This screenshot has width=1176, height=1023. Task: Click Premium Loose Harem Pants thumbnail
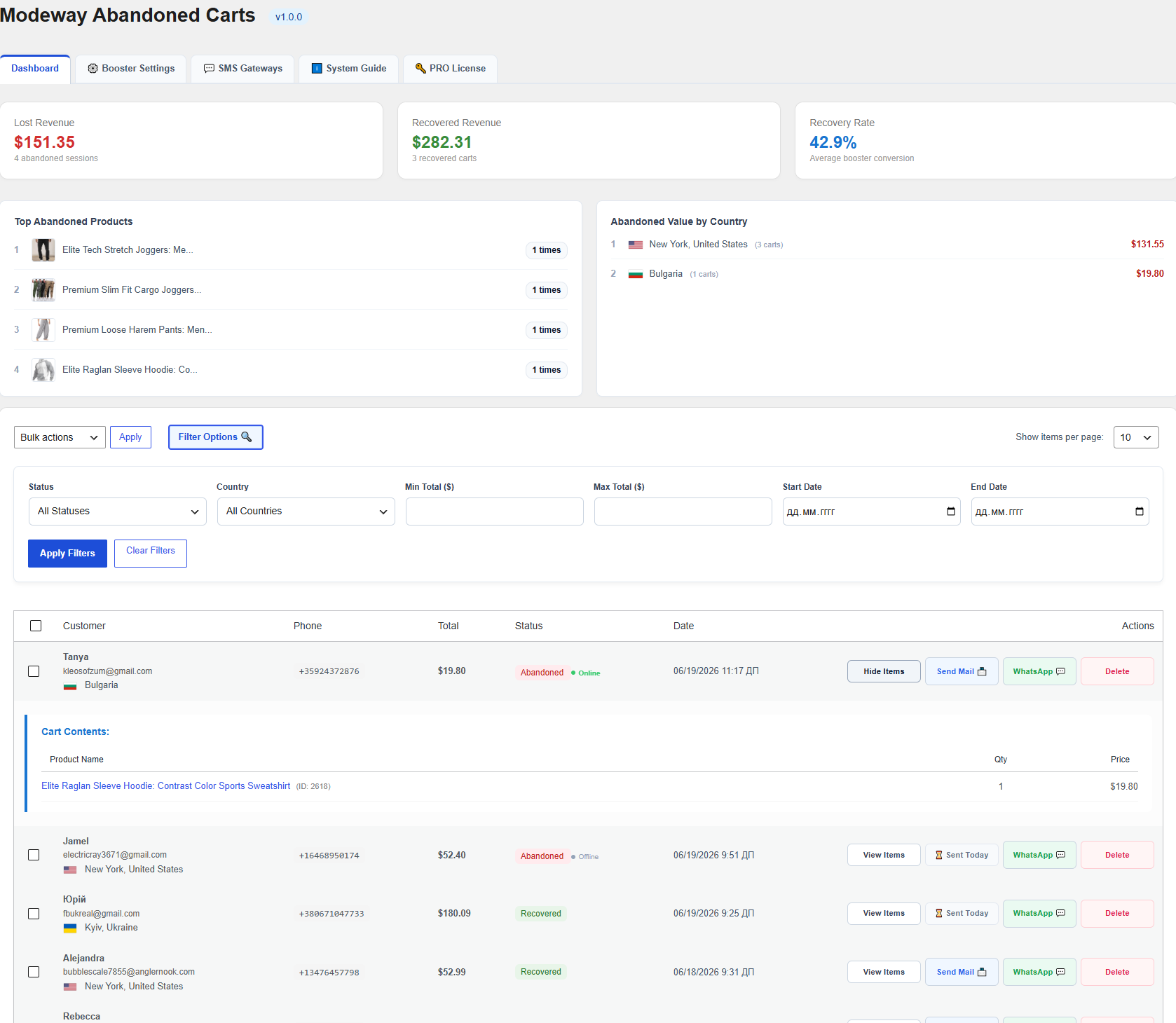pyautogui.click(x=43, y=330)
